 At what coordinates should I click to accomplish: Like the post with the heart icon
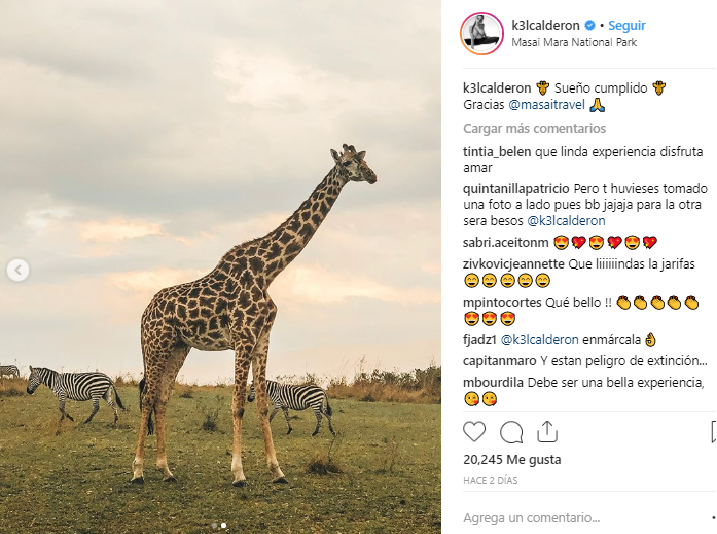coord(475,431)
